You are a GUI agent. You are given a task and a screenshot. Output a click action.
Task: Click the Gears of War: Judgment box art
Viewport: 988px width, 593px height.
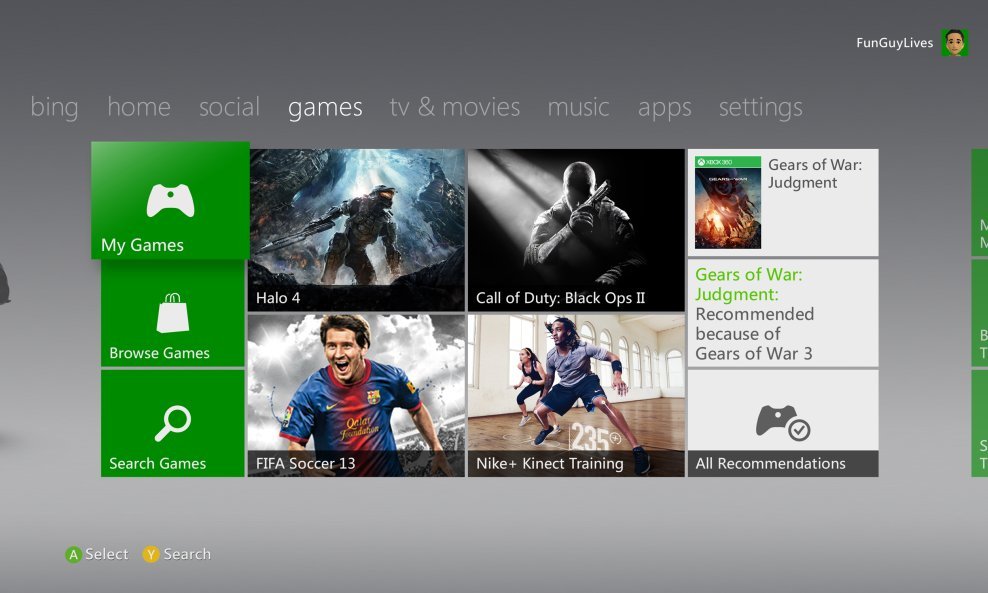click(x=728, y=202)
